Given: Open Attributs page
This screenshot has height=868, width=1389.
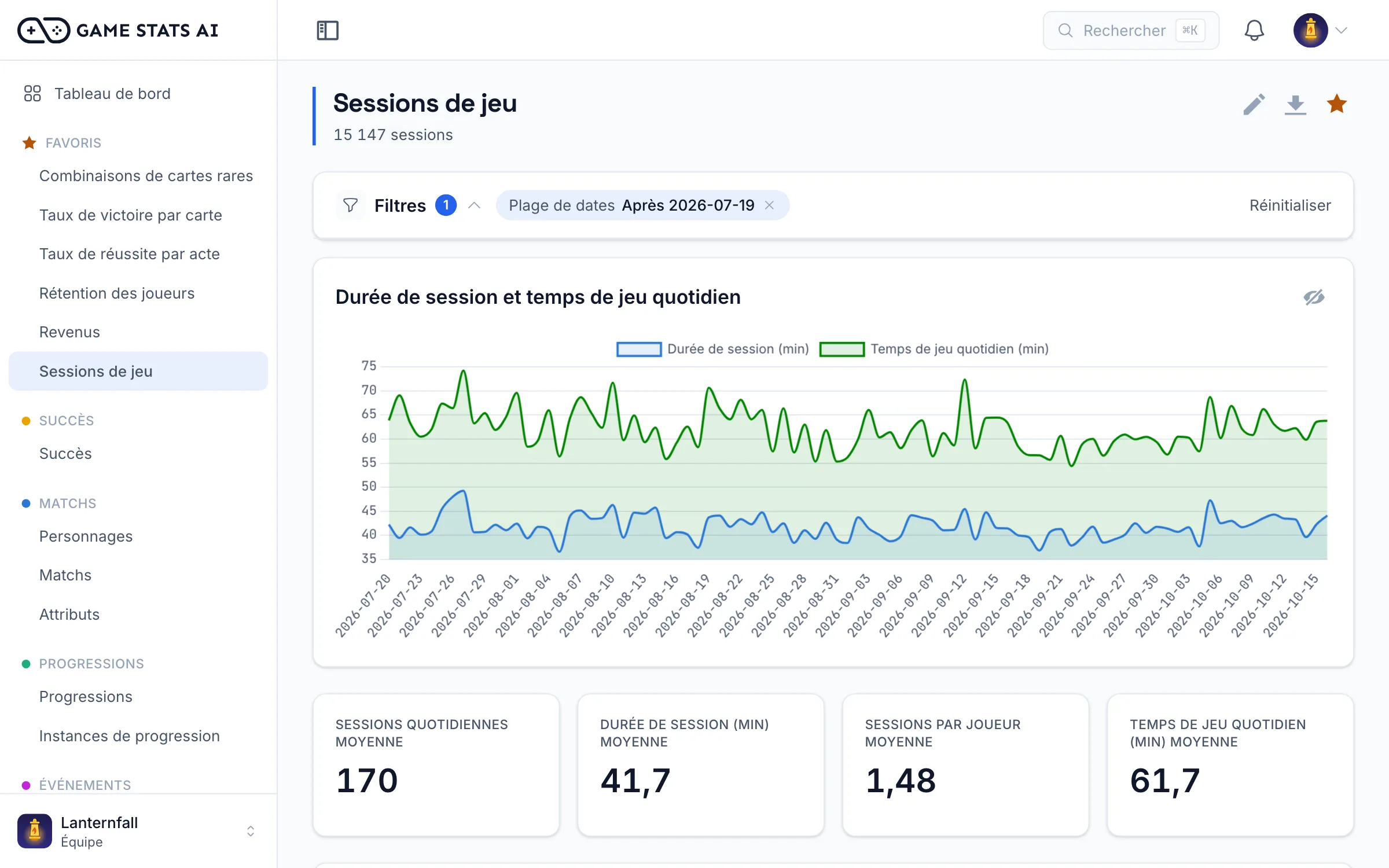Looking at the screenshot, I should (69, 615).
